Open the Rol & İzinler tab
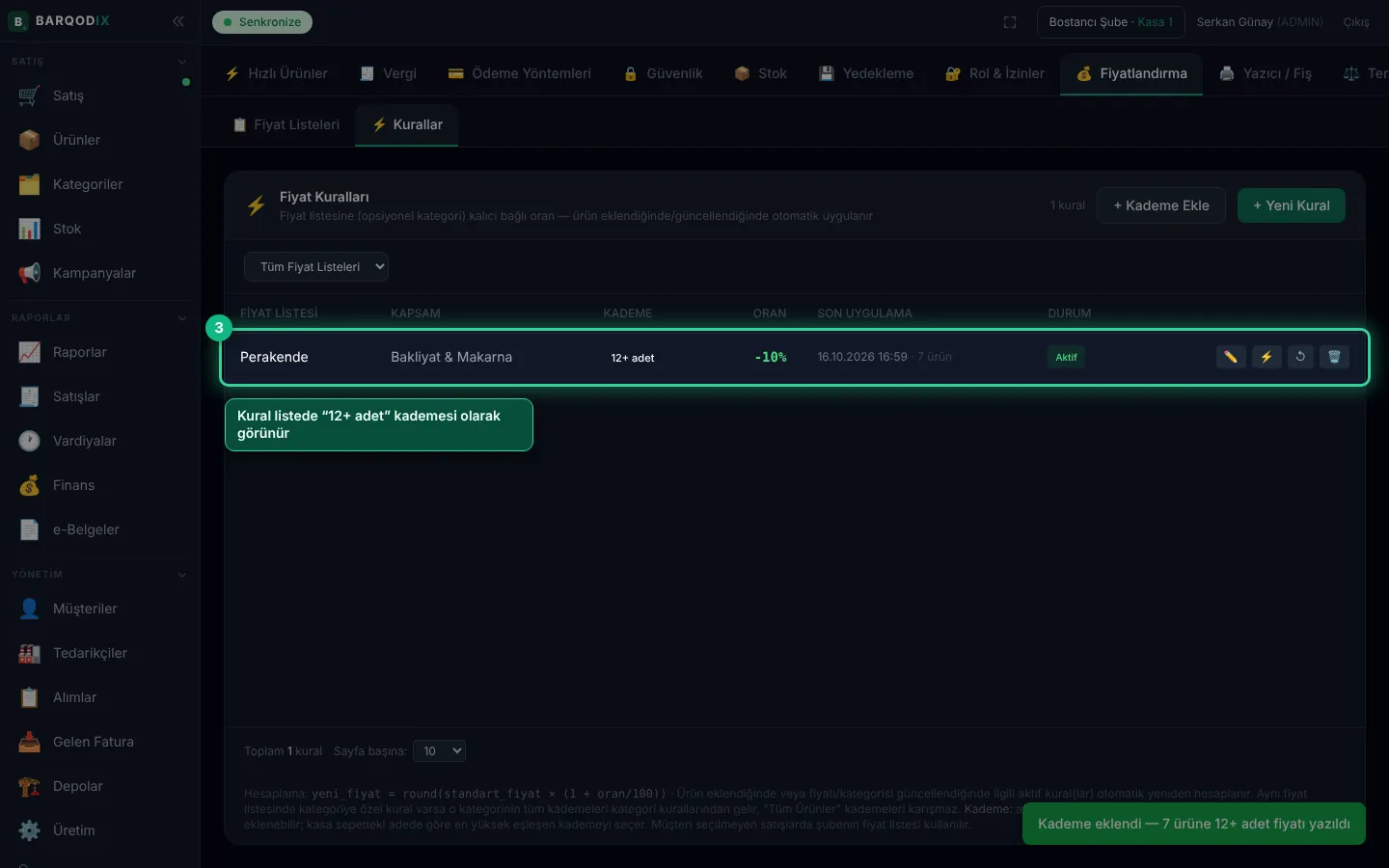 coord(995,73)
